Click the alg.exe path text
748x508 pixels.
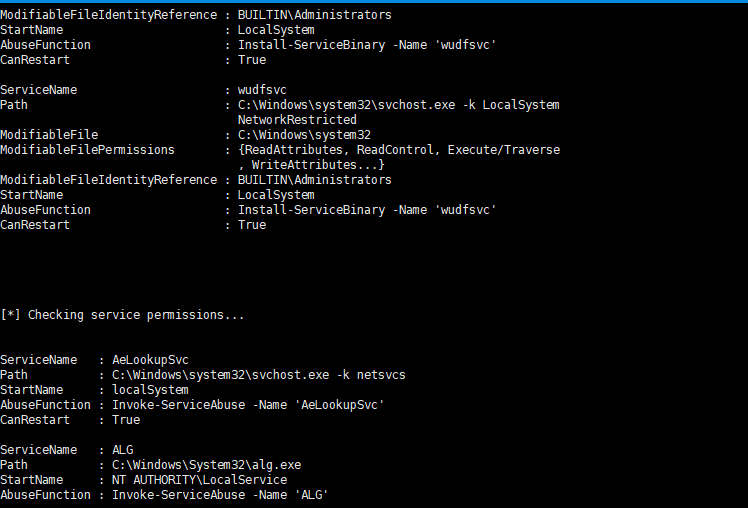coord(206,465)
